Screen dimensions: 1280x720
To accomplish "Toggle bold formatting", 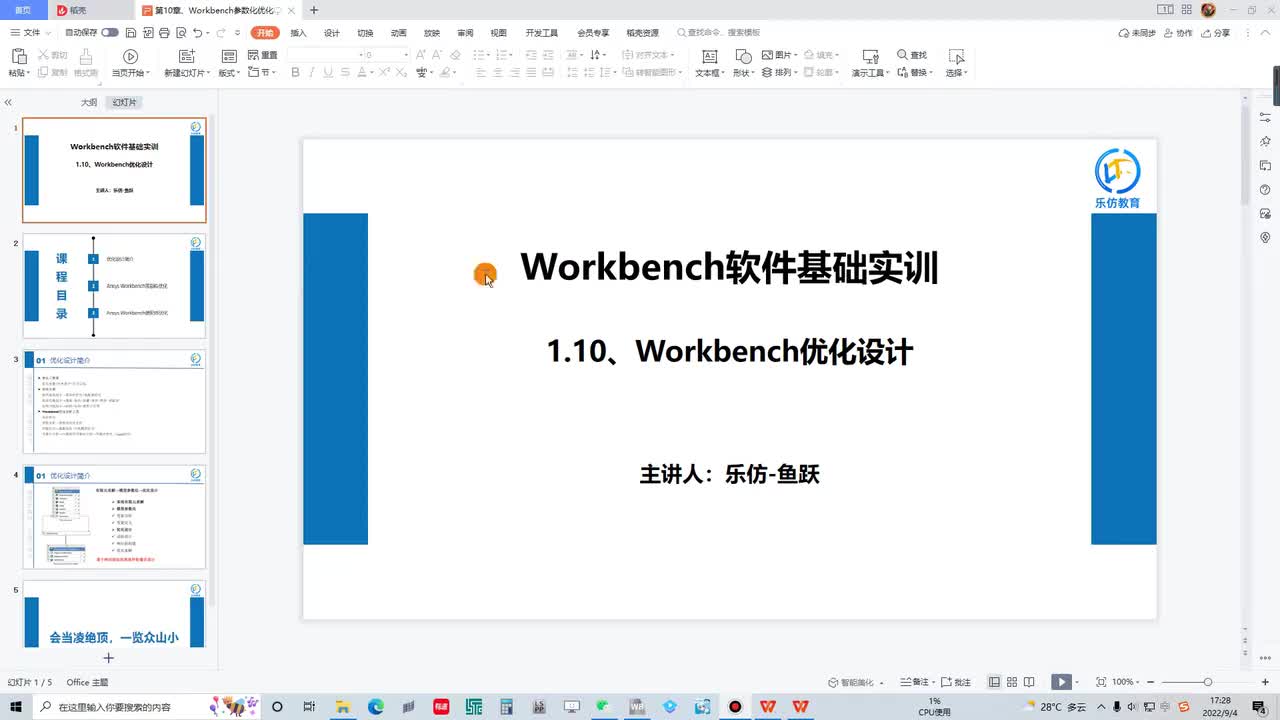I will [295, 73].
